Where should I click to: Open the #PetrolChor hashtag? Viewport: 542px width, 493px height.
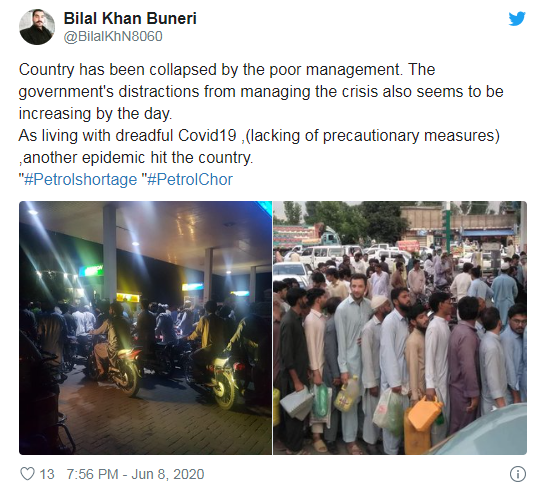pyautogui.click(x=190, y=179)
